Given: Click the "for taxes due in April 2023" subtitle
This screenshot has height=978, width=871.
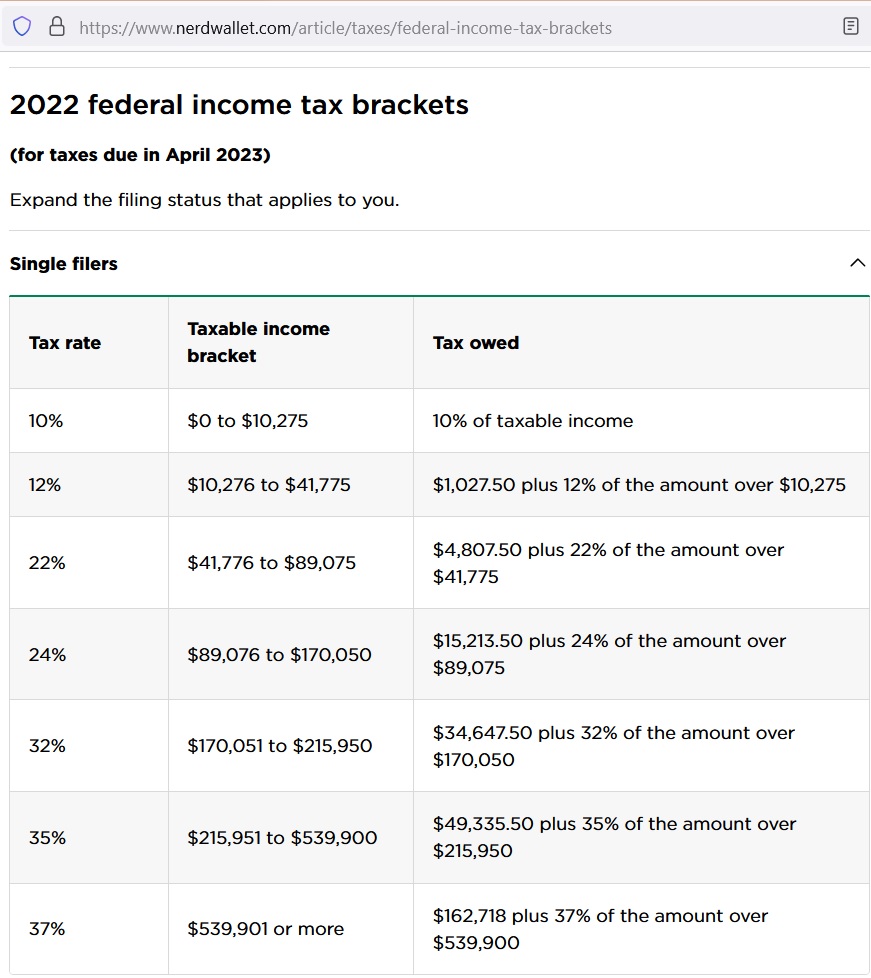Looking at the screenshot, I should click(140, 155).
